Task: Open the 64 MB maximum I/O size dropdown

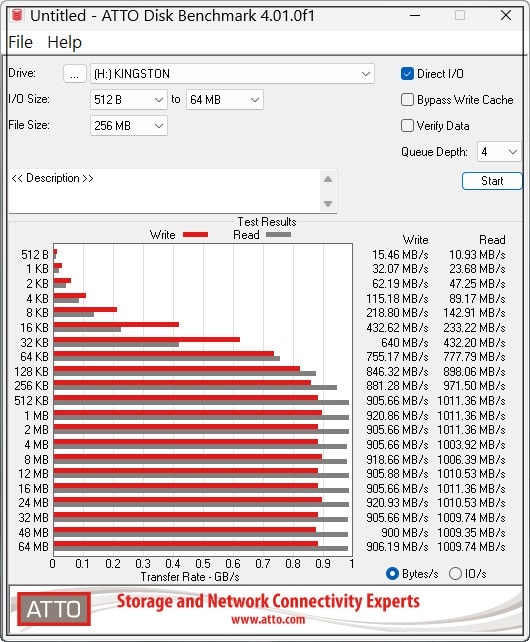Action: tap(224, 100)
